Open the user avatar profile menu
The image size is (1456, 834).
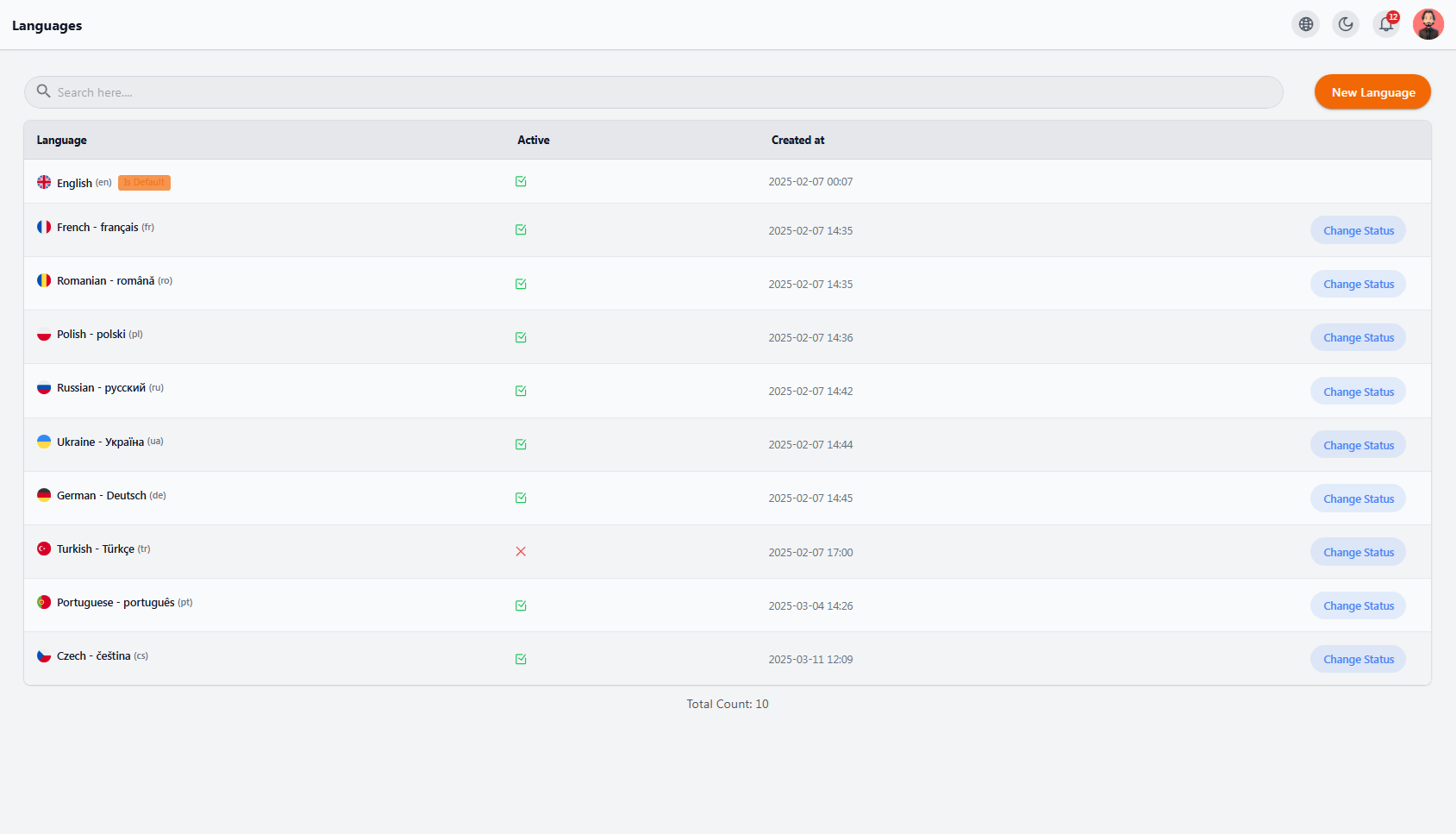pos(1428,24)
